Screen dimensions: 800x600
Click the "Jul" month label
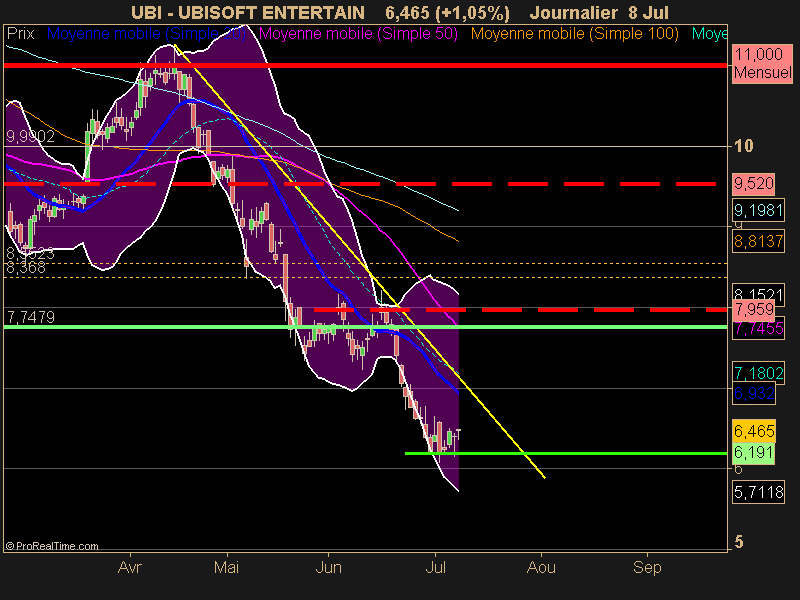pyautogui.click(x=435, y=567)
